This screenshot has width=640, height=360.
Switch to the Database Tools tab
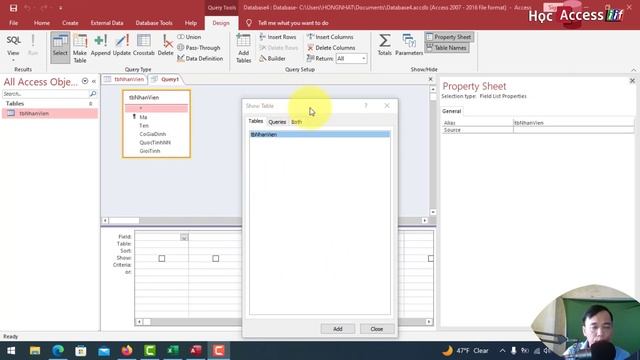154,23
